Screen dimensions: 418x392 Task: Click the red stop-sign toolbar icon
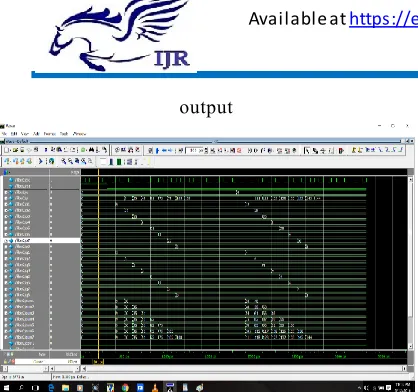click(239, 151)
